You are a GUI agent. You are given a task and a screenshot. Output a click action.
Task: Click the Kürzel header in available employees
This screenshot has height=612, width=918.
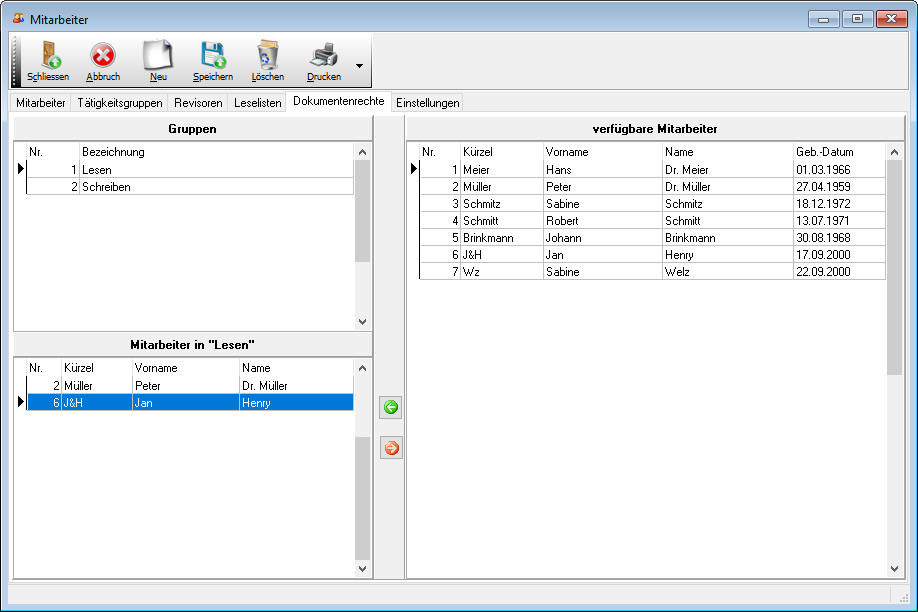click(478, 152)
